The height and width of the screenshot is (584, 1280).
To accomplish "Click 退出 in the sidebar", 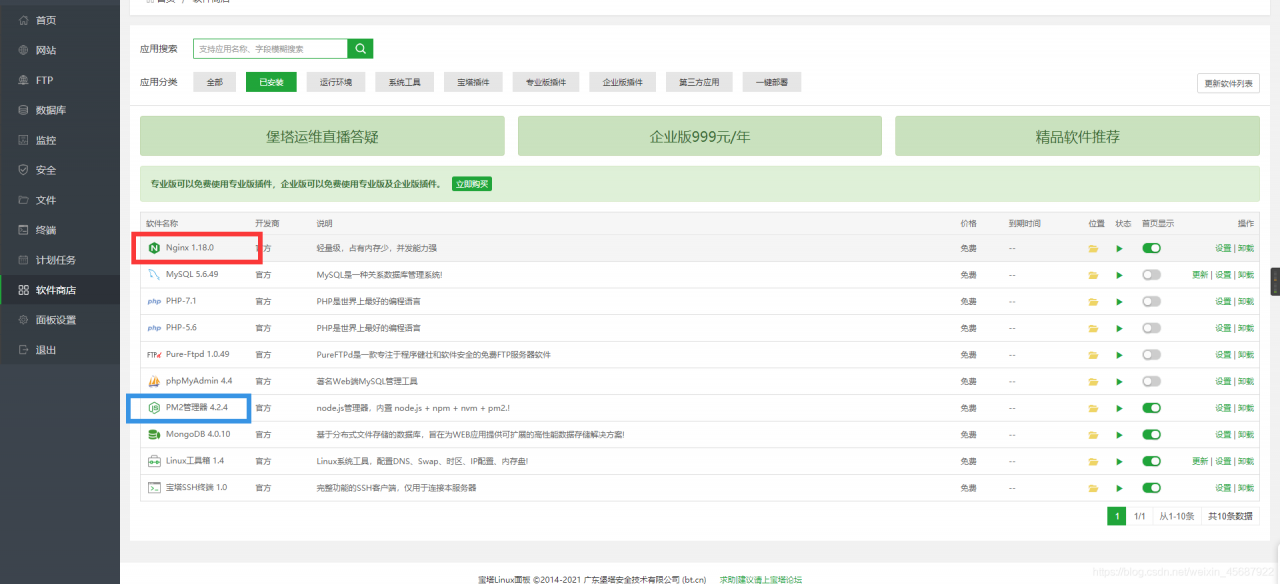I will point(60,350).
